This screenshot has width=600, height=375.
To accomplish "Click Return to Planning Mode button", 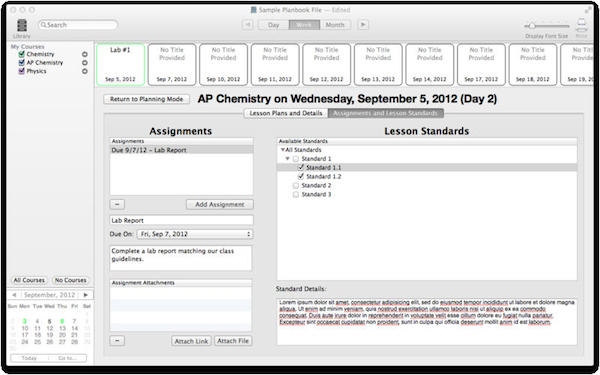I will [x=147, y=99].
